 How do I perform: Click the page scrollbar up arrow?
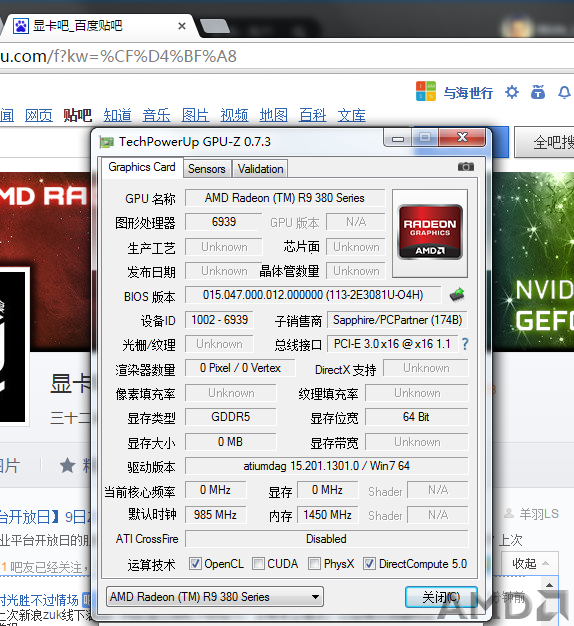pos(549,585)
